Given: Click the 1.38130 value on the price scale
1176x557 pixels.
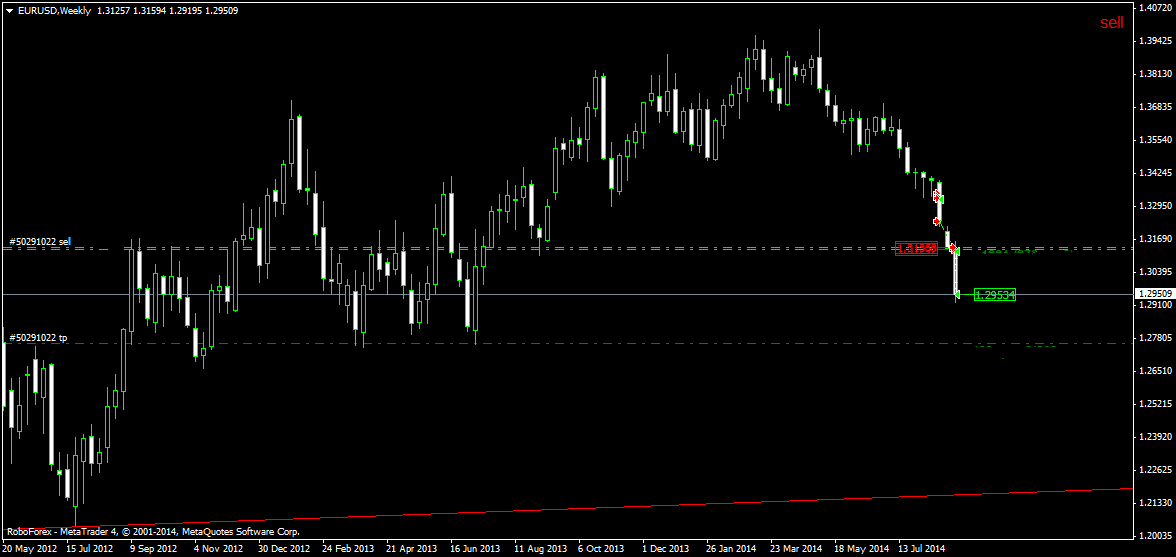Looking at the screenshot, I should (x=1155, y=73).
